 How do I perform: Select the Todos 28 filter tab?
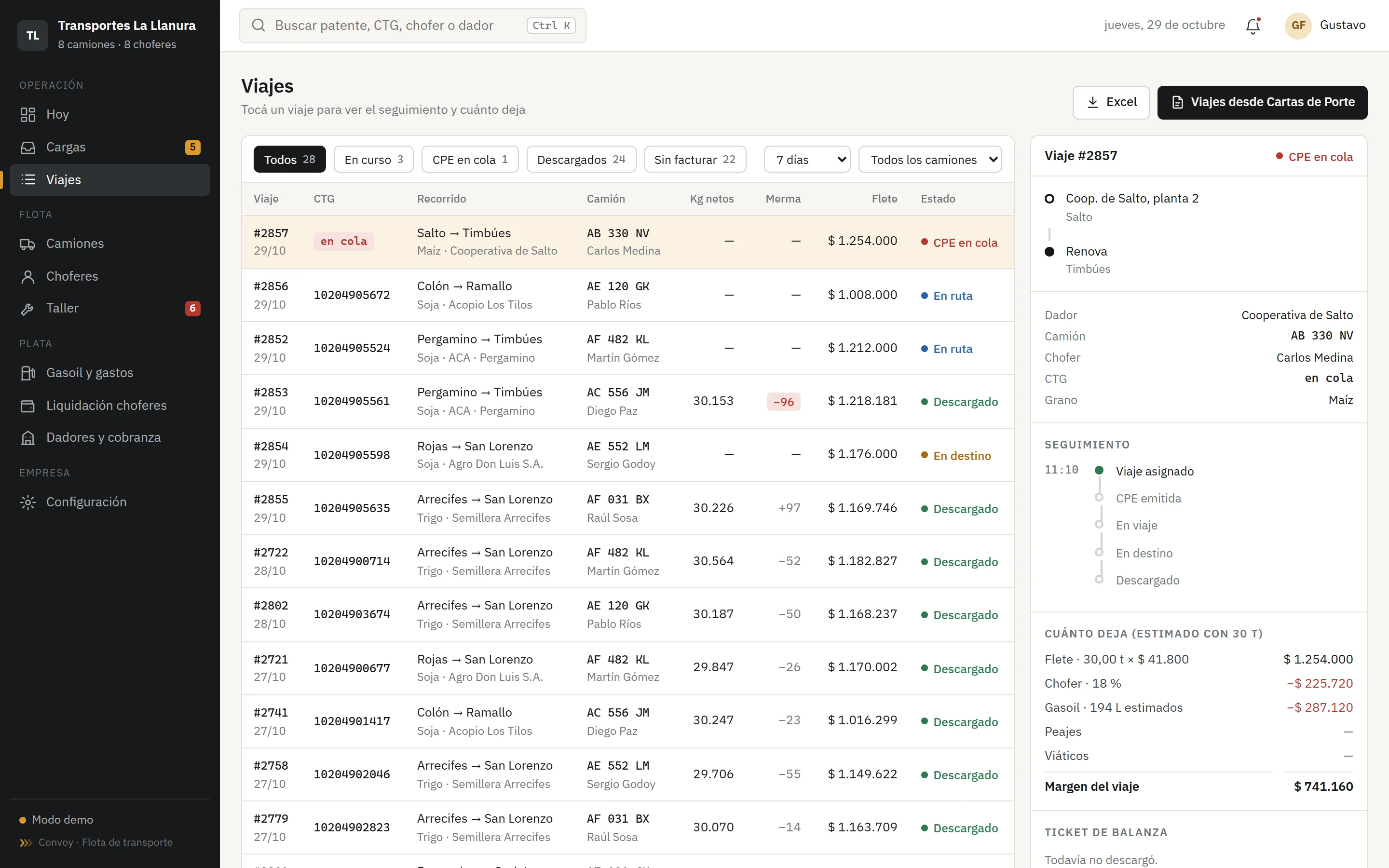point(289,160)
